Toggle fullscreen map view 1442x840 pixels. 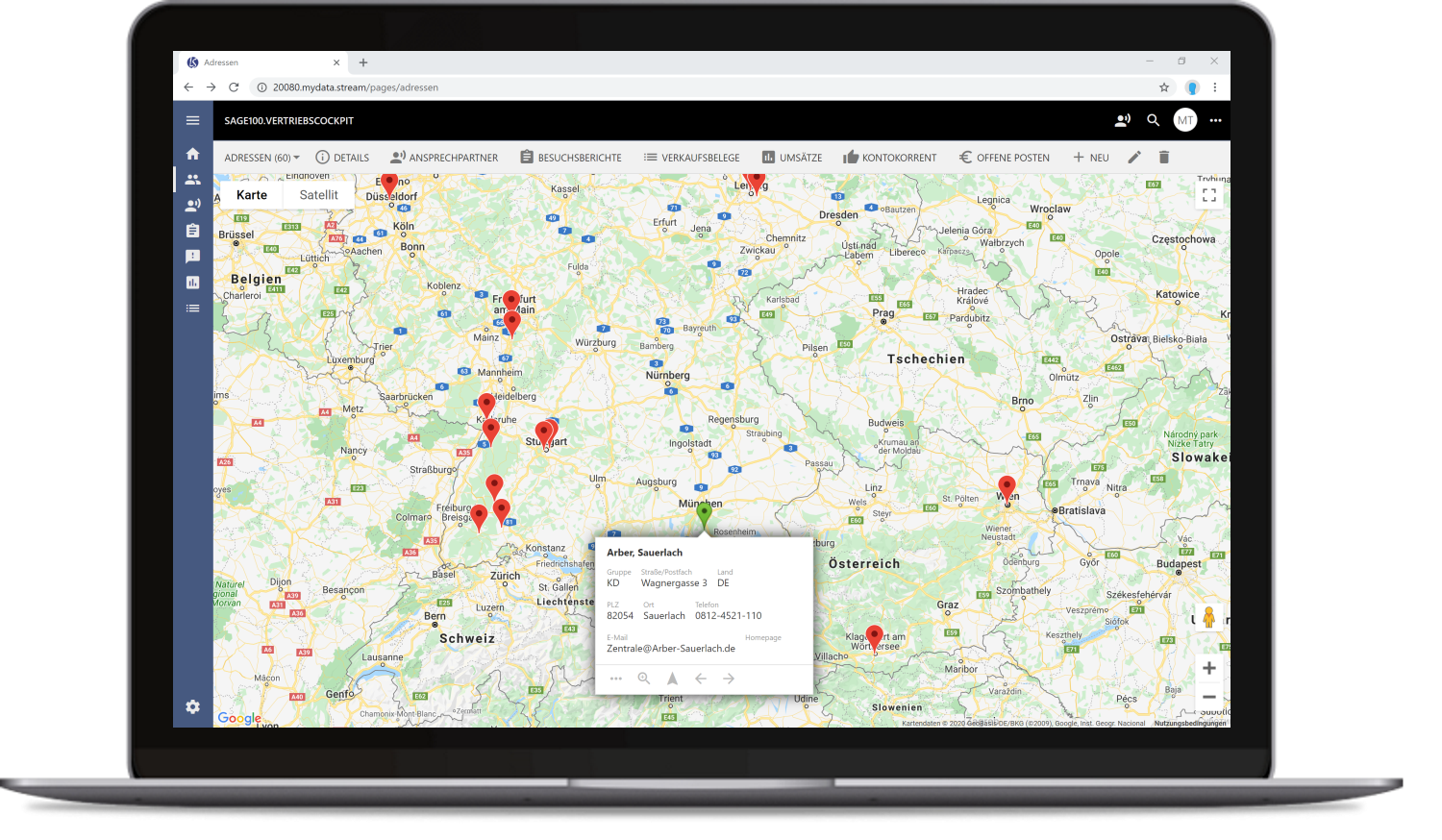(x=1208, y=195)
